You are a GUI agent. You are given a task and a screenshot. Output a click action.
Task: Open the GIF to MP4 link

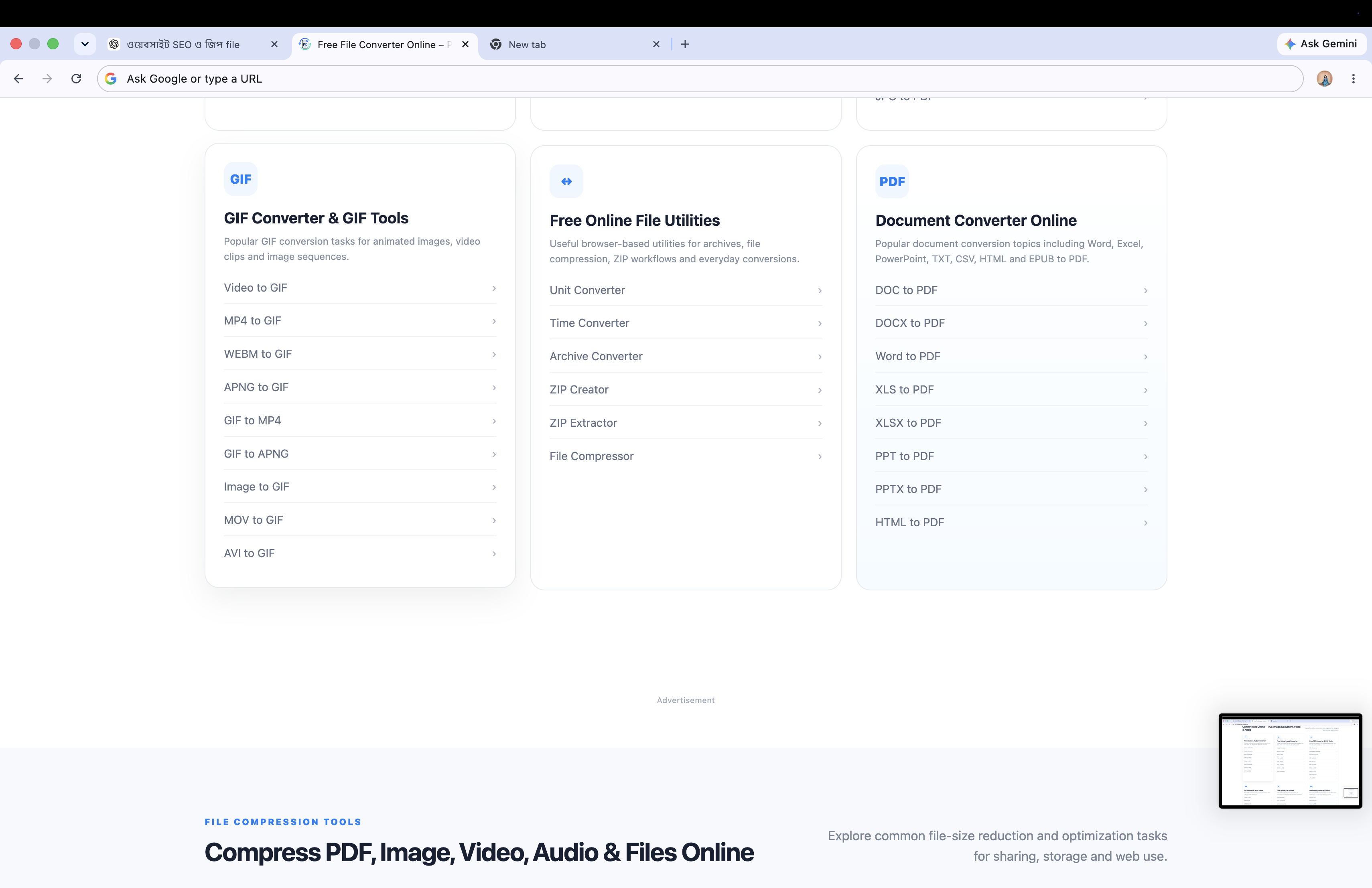pyautogui.click(x=360, y=421)
